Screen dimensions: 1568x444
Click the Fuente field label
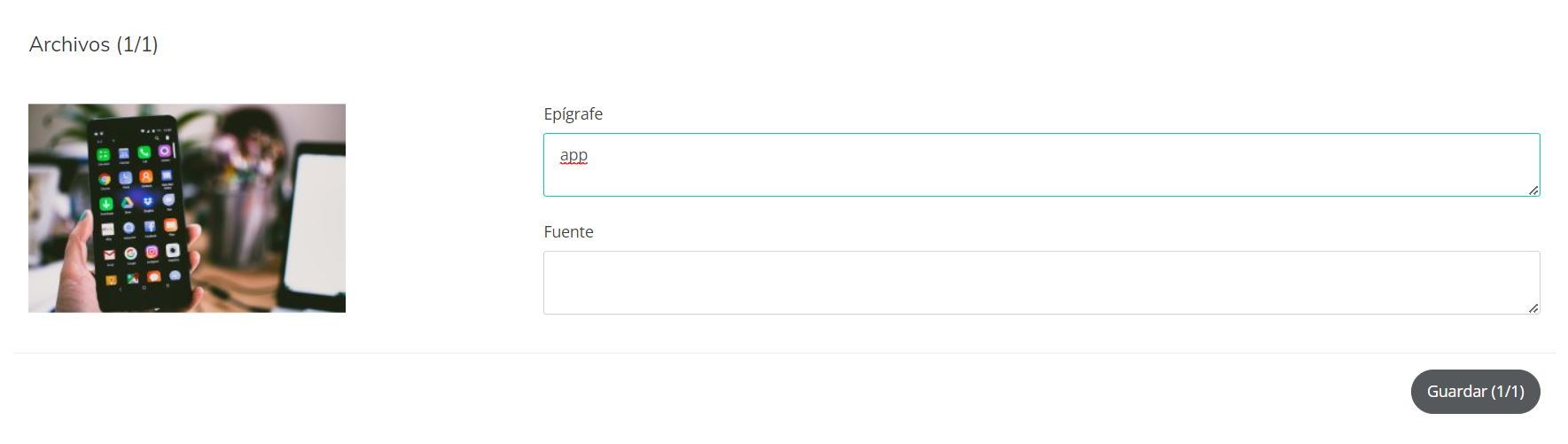pyautogui.click(x=568, y=232)
